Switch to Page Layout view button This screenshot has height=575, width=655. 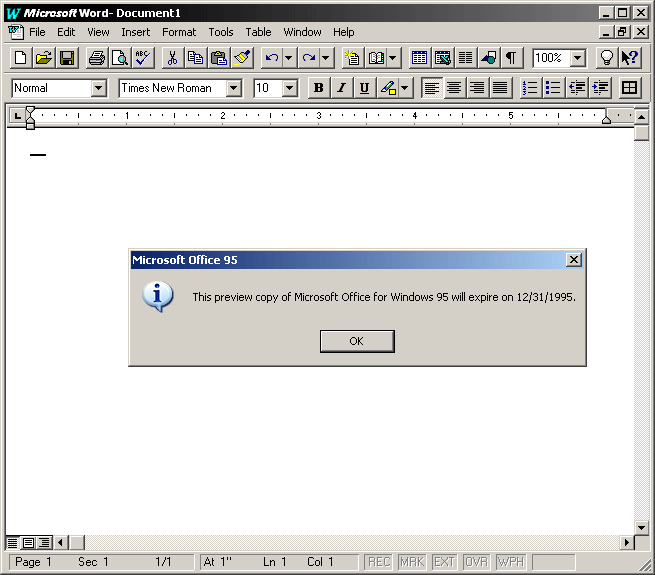tap(28, 543)
